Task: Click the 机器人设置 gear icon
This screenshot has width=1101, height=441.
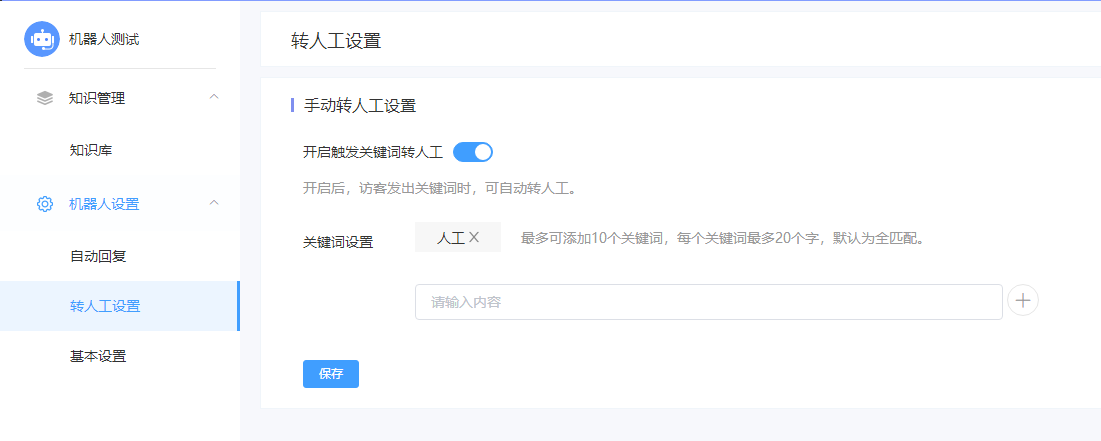Action: 45,204
